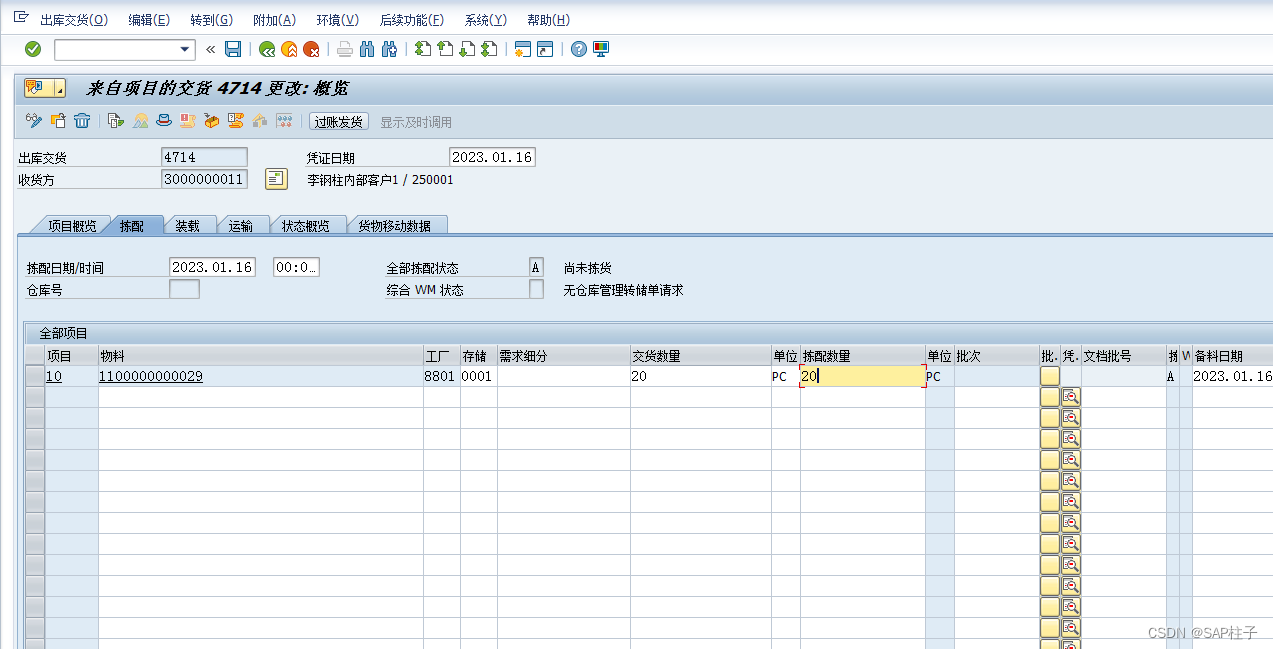This screenshot has height=649, width=1273.
Task: Click the 拣配数量 input showing 20
Action: pyautogui.click(x=860, y=376)
